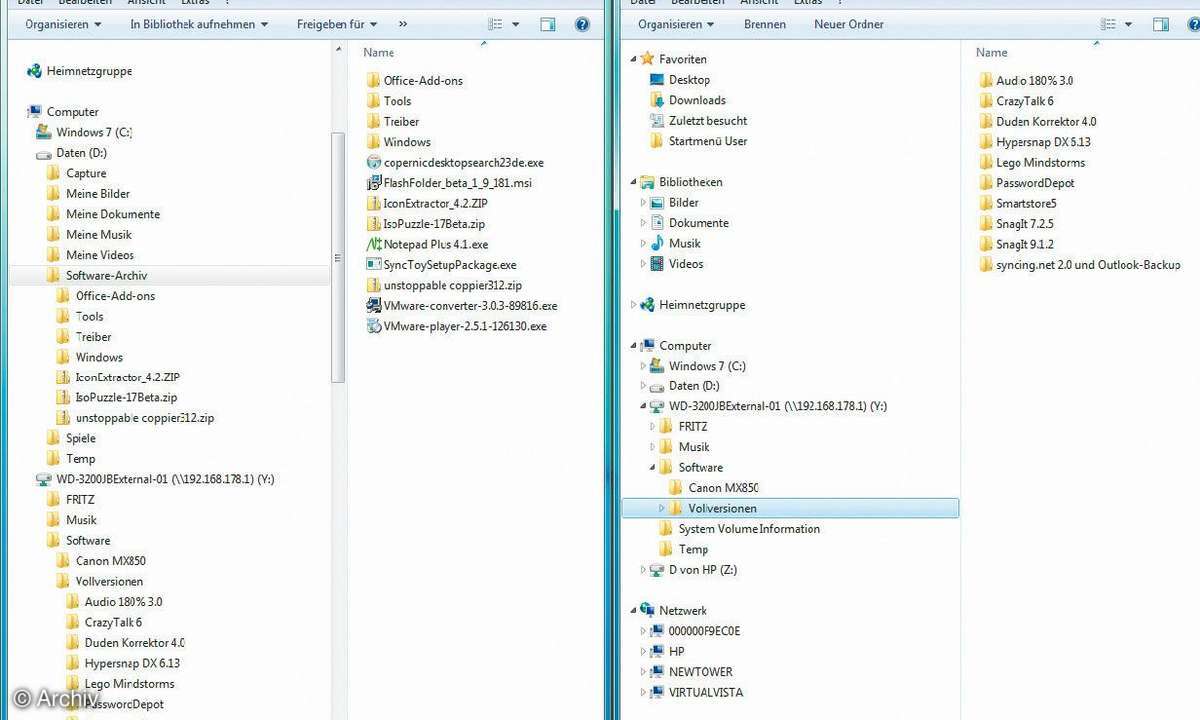
Task: Click Neuer Ordner button
Action: click(849, 24)
